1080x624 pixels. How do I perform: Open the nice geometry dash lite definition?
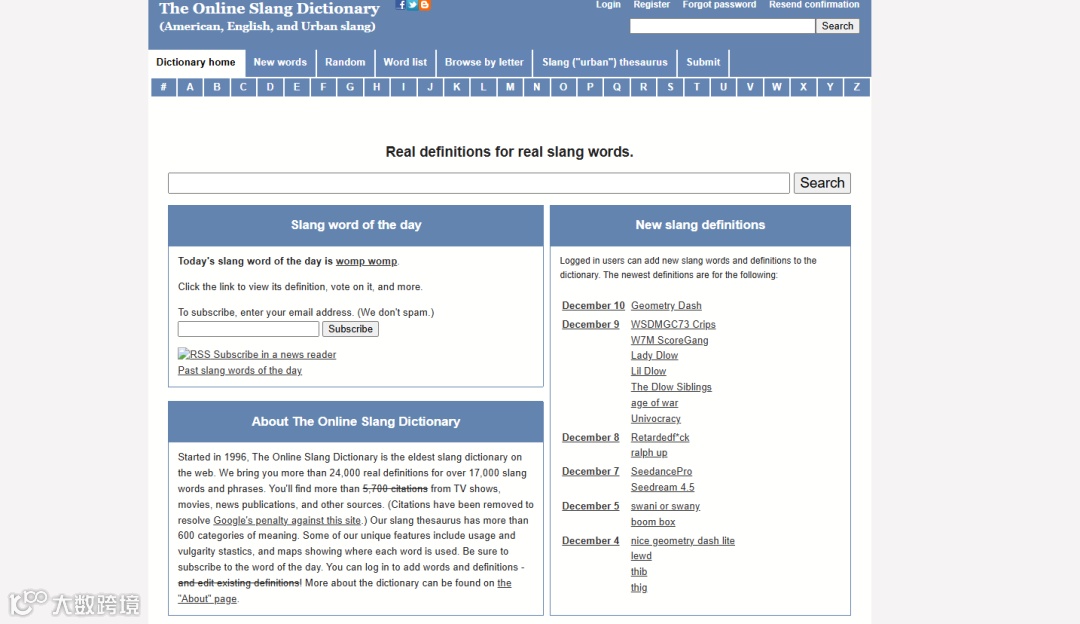(683, 540)
